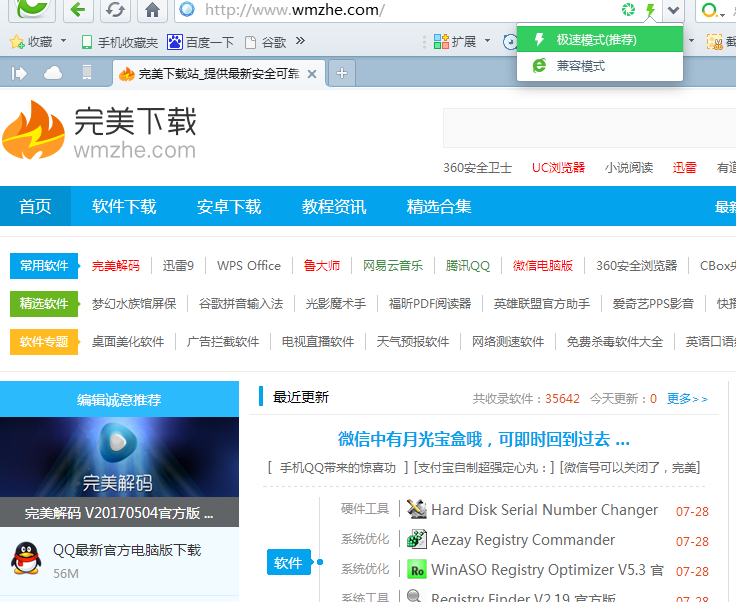Open a new tab with plus button
Screen dimensions: 736x602
(342, 73)
